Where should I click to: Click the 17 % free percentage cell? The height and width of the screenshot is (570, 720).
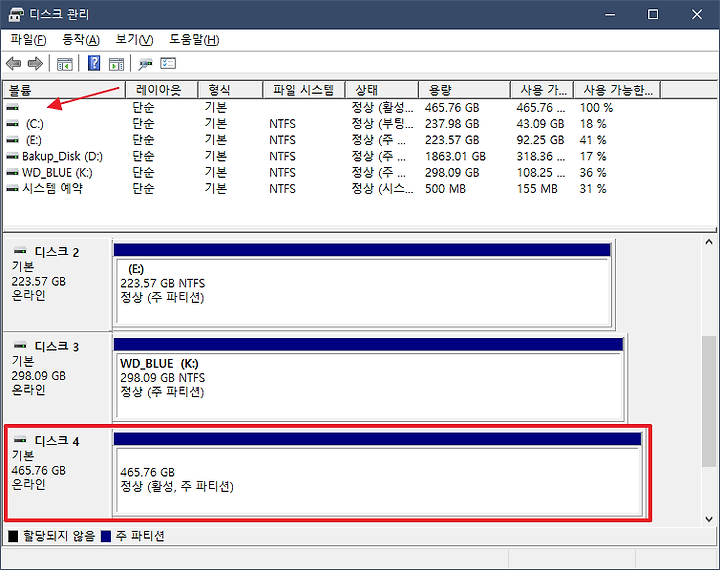(593, 157)
